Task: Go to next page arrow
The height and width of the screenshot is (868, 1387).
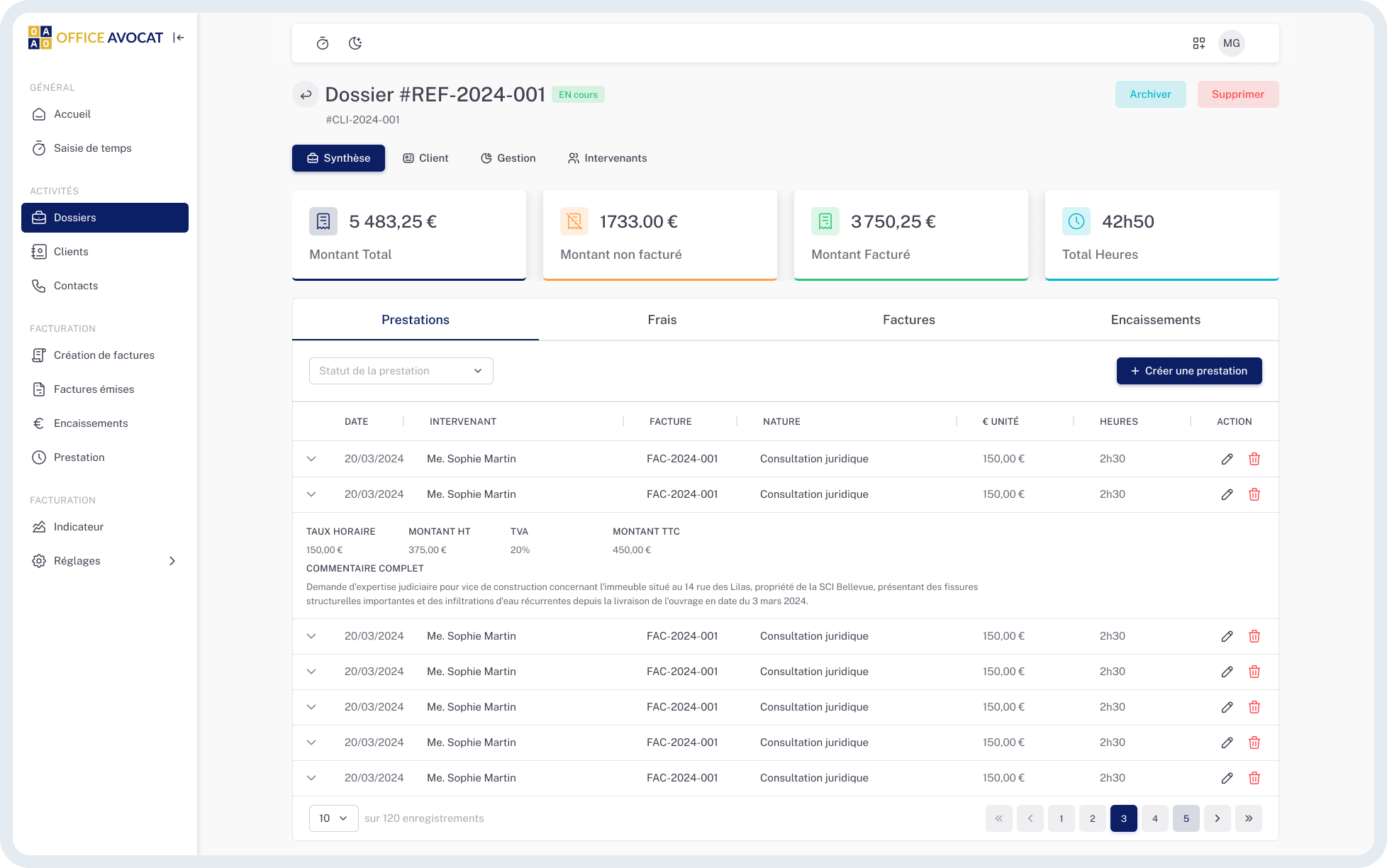Action: [1218, 818]
